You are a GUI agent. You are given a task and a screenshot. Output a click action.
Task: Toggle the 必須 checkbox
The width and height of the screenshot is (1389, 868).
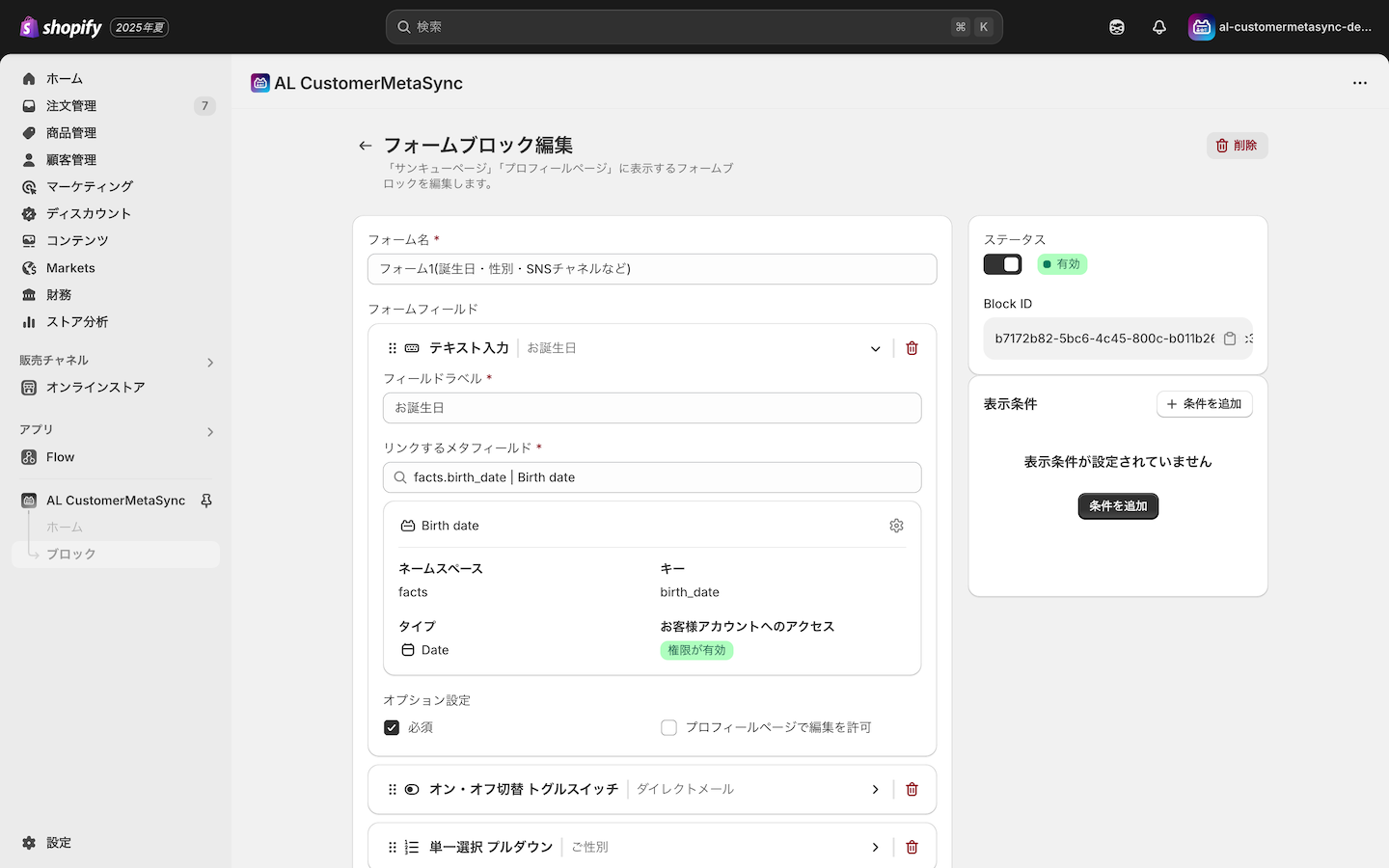pos(392,727)
